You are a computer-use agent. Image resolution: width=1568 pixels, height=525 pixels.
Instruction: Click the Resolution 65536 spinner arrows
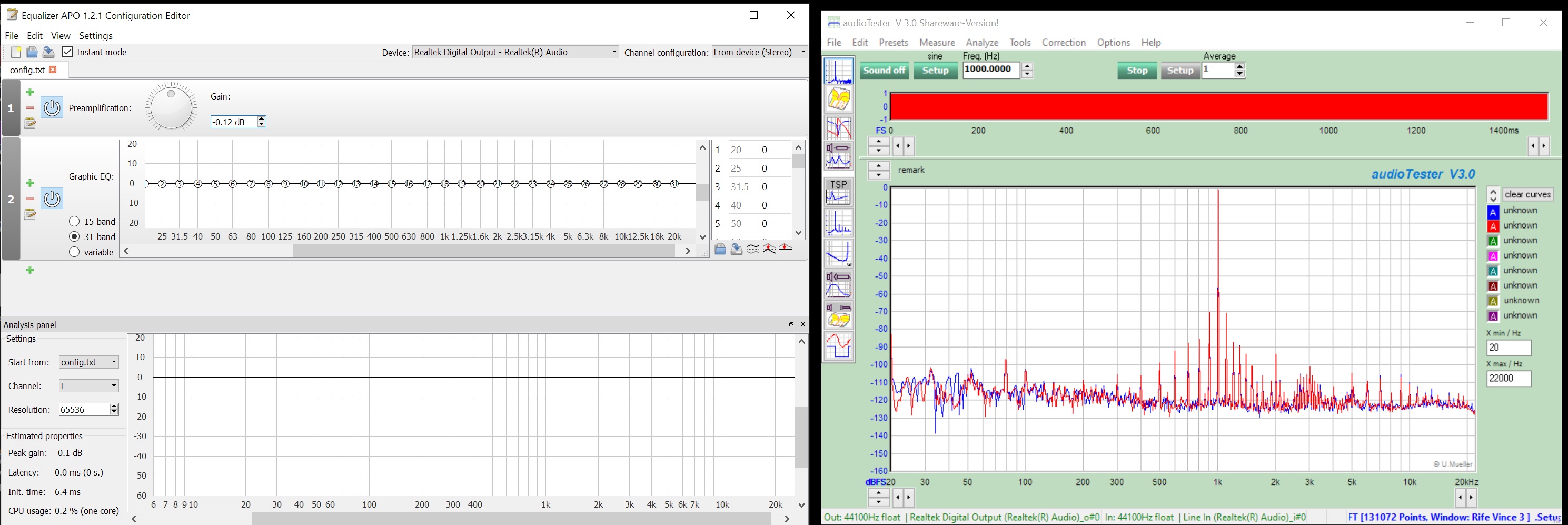pyautogui.click(x=114, y=410)
